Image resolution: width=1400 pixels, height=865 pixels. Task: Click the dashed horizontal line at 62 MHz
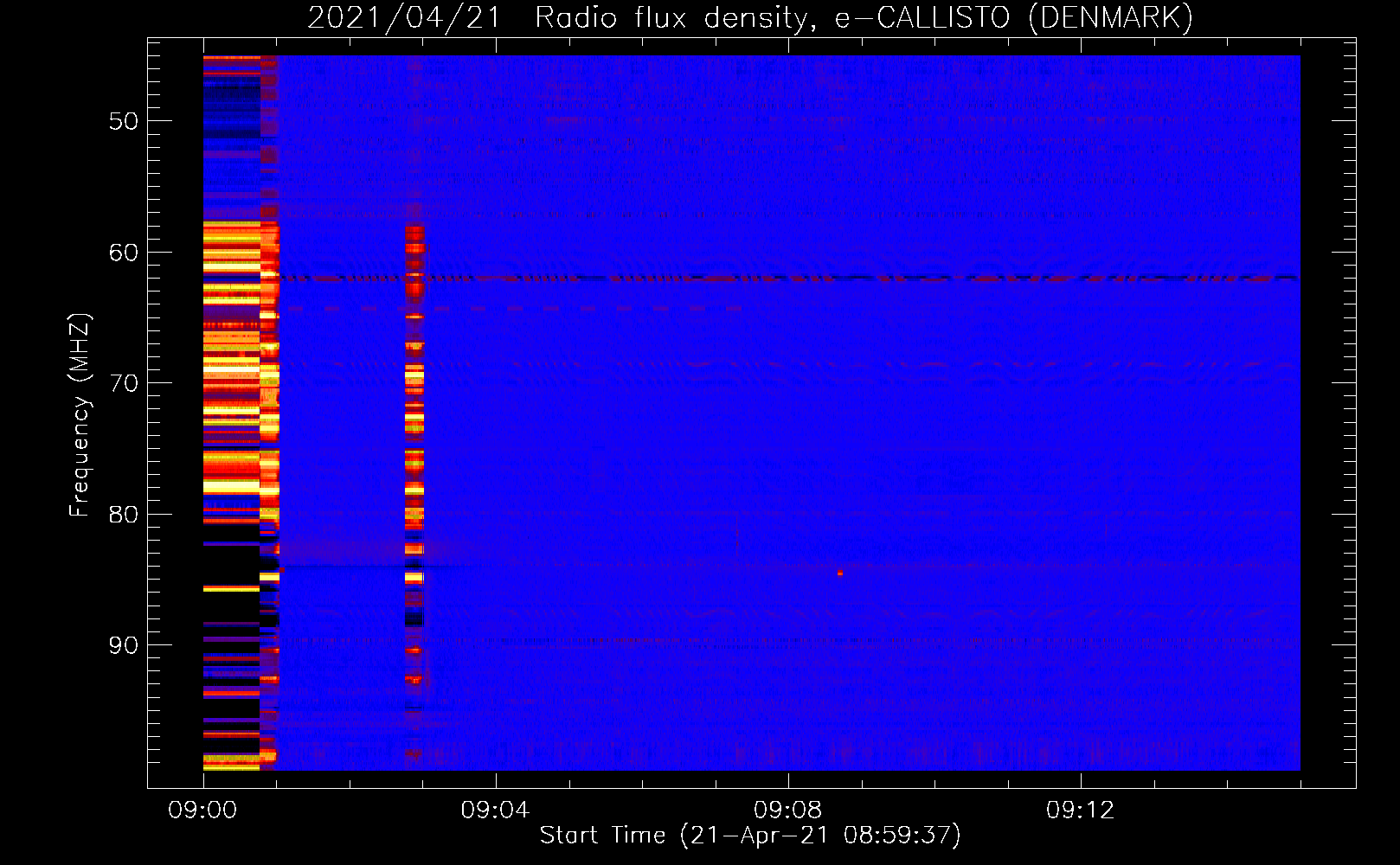pos(787,279)
